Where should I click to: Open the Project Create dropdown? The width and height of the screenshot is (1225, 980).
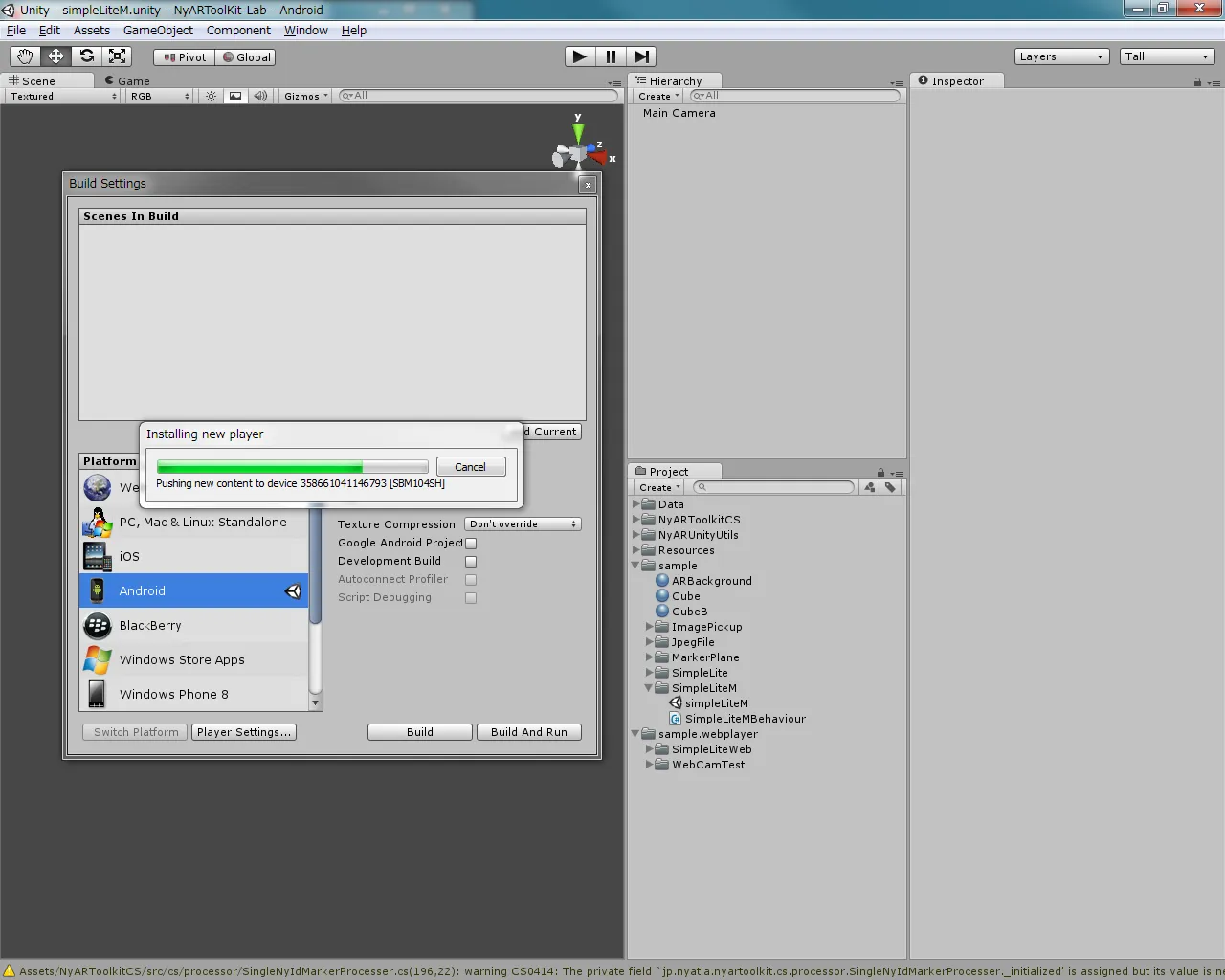click(x=659, y=487)
